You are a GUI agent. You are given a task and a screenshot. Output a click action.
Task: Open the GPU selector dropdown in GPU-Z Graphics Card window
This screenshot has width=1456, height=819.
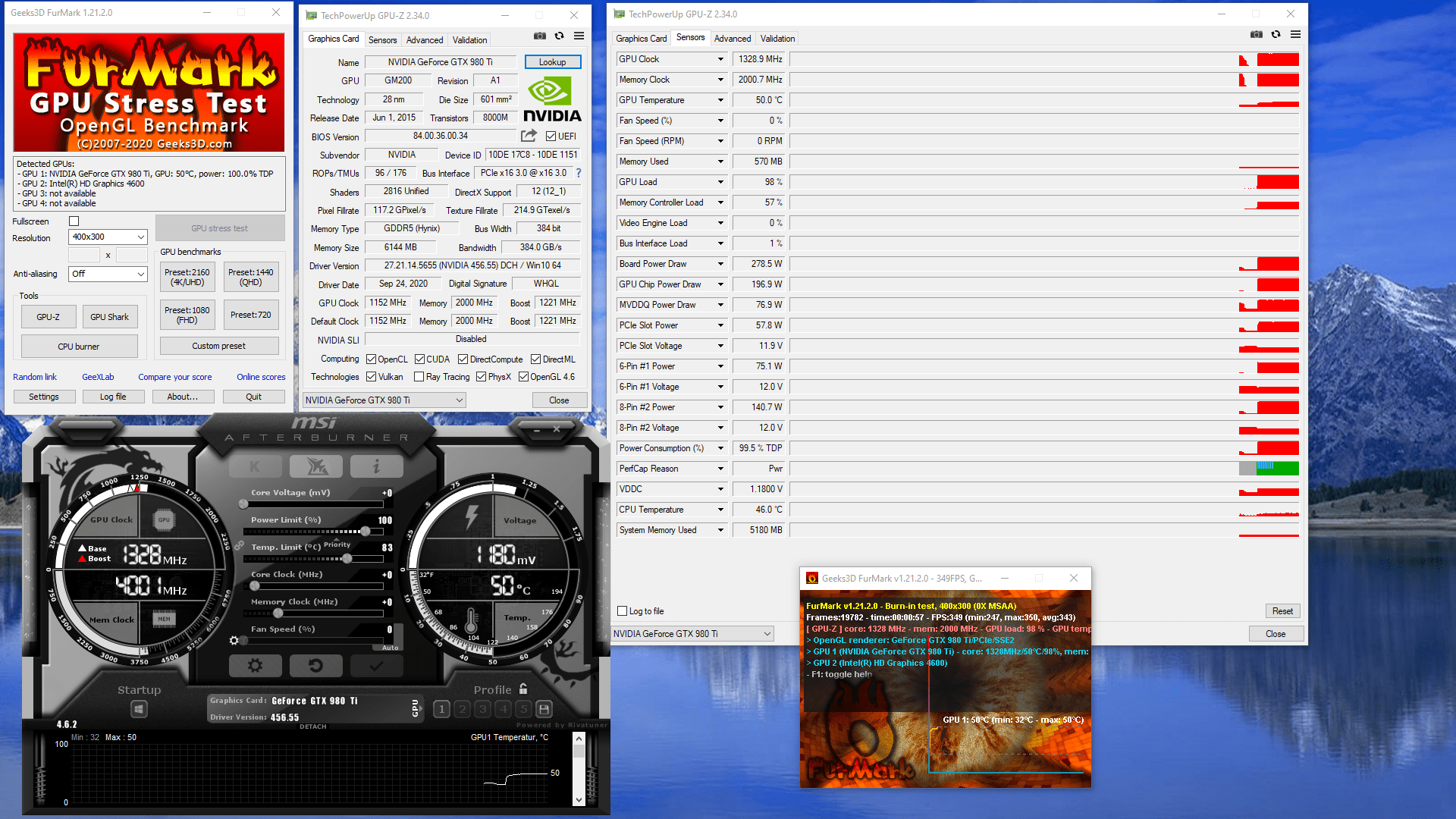click(384, 400)
